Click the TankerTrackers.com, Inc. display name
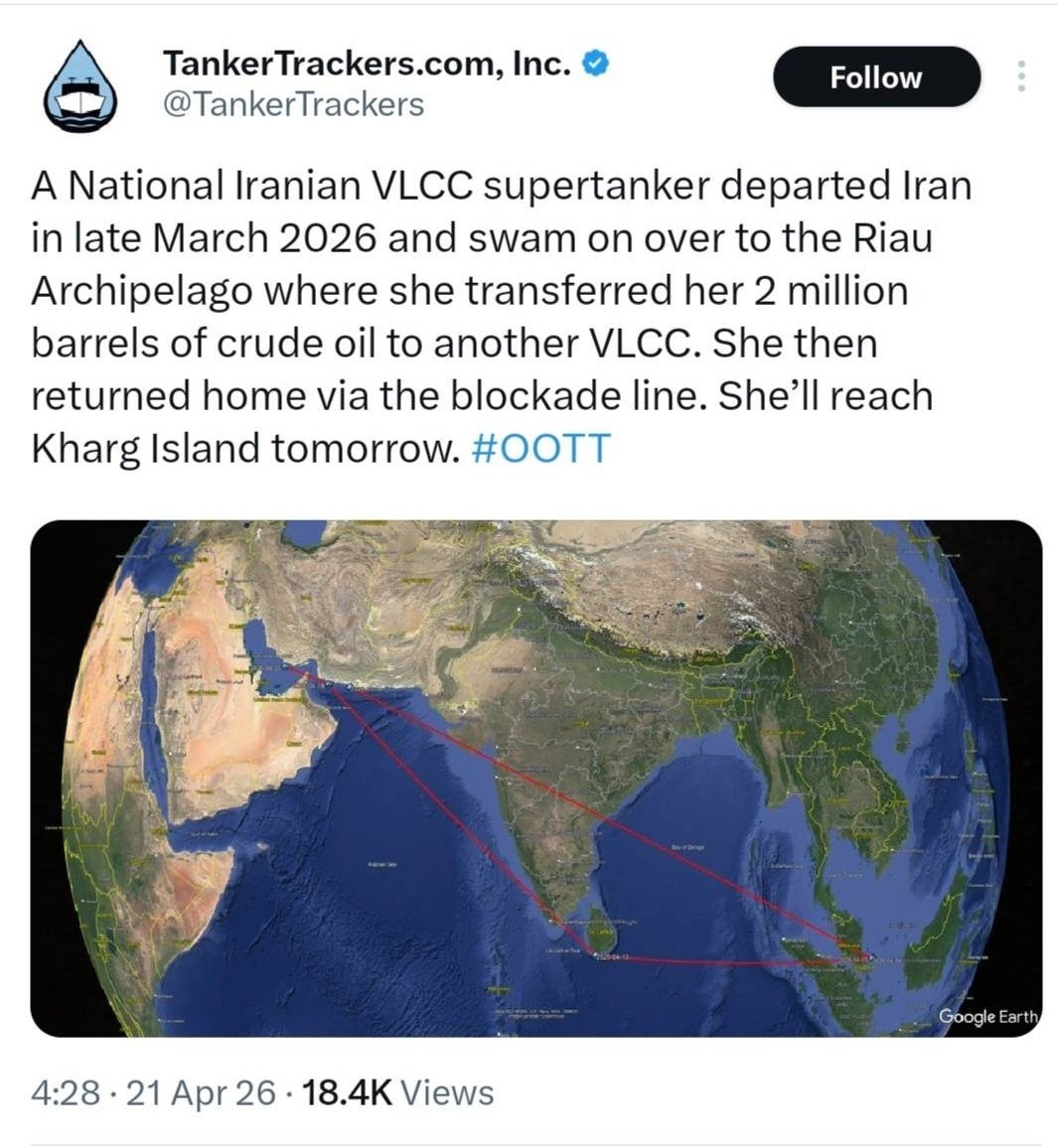The height and width of the screenshot is (1148, 1058). coord(367,65)
